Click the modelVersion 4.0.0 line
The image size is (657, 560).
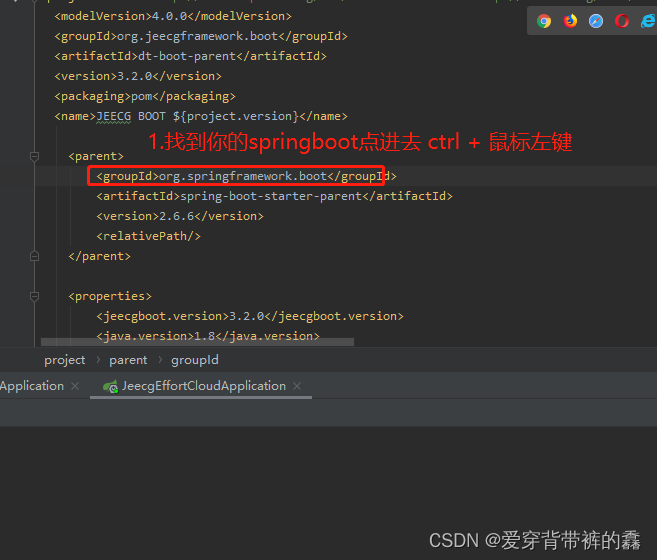pyautogui.click(x=173, y=16)
